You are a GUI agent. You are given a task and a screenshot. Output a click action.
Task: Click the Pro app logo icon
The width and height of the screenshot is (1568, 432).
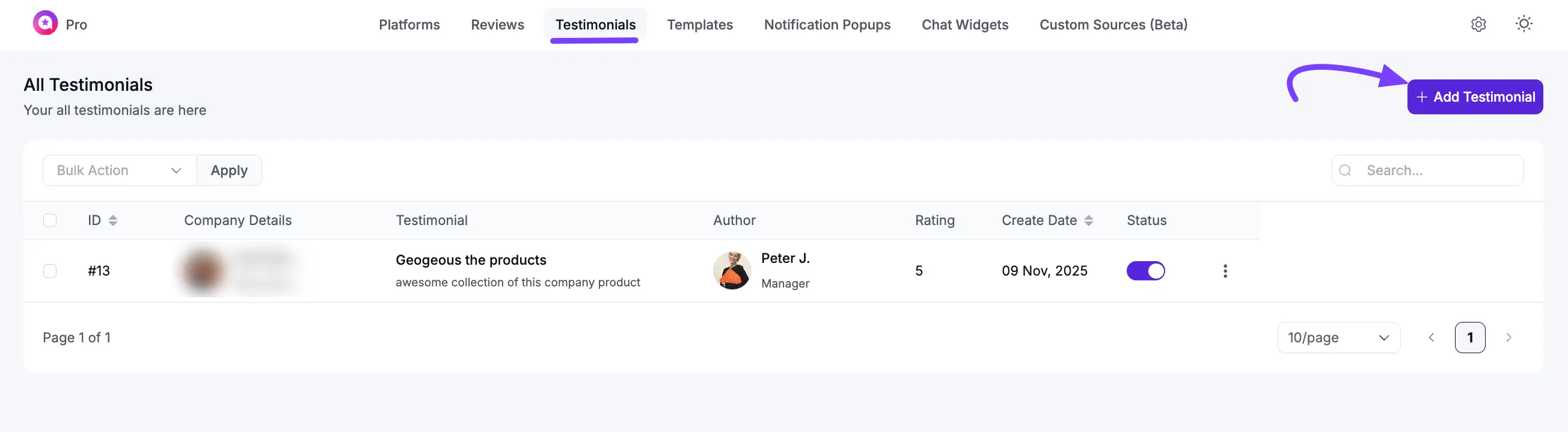(x=45, y=23)
